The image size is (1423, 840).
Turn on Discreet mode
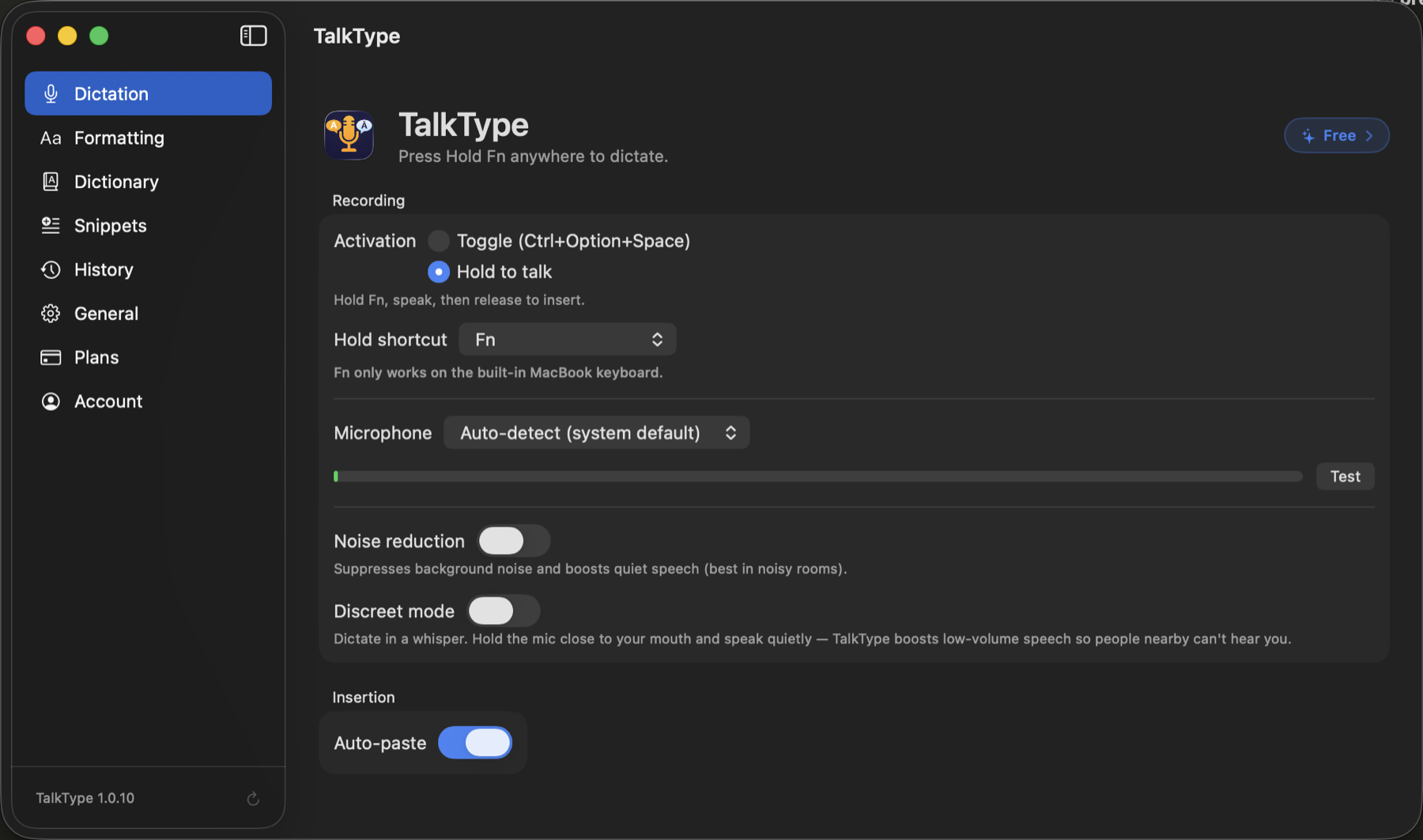[x=504, y=611]
